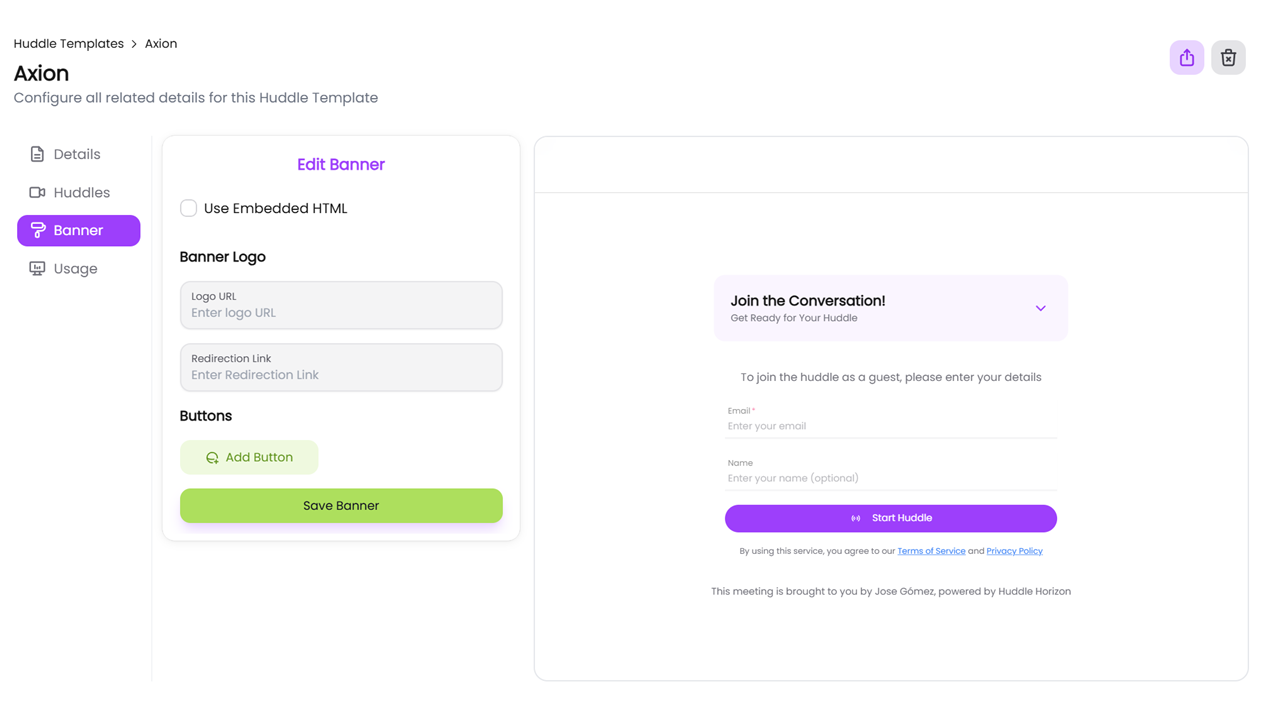Image resolution: width=1280 pixels, height=720 pixels.
Task: Click the chat bubble icon inside Add Button
Action: 211,457
